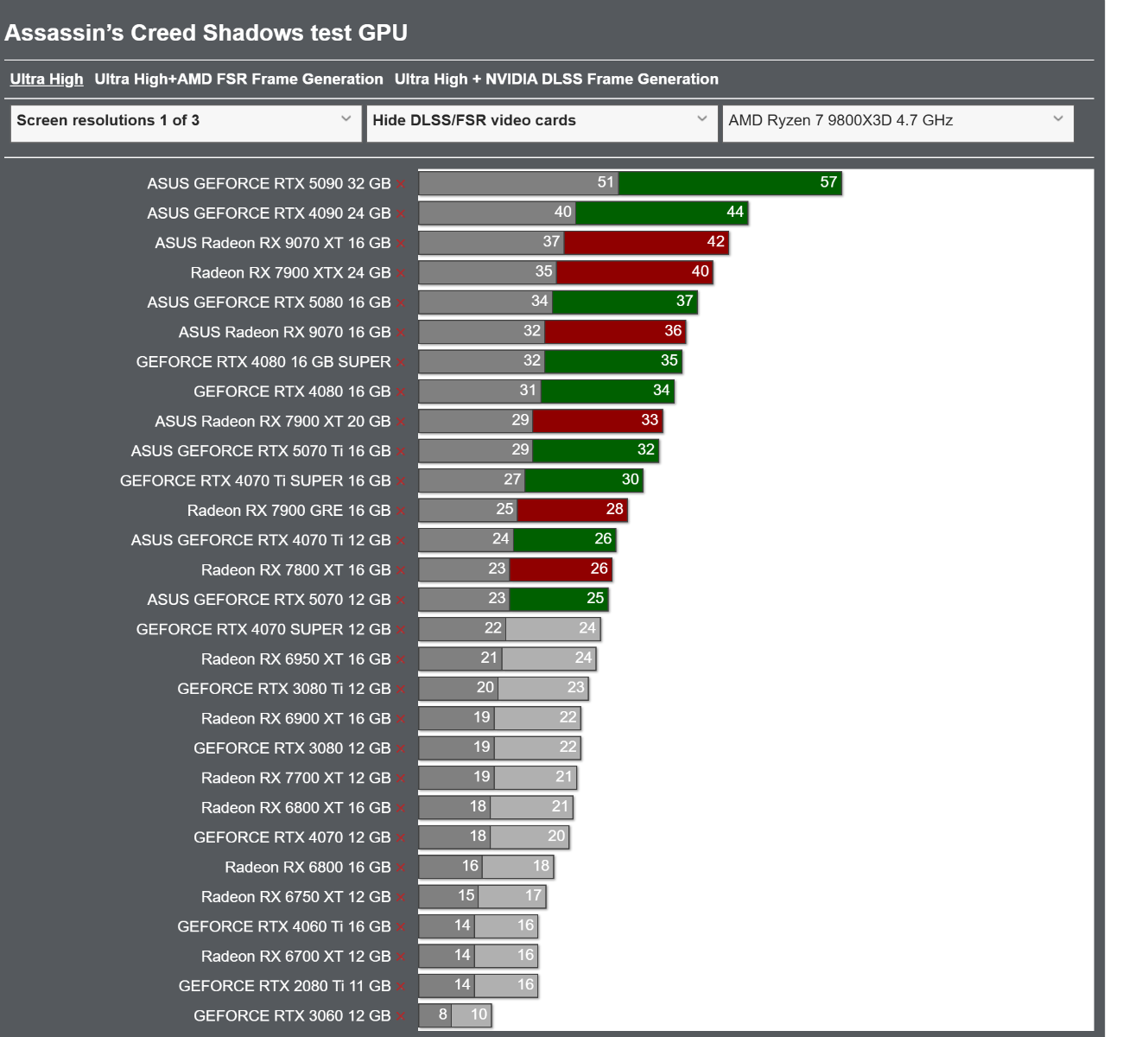Click the green 37 bar for RTX 5080
The image size is (1148, 1037).
coord(625,302)
